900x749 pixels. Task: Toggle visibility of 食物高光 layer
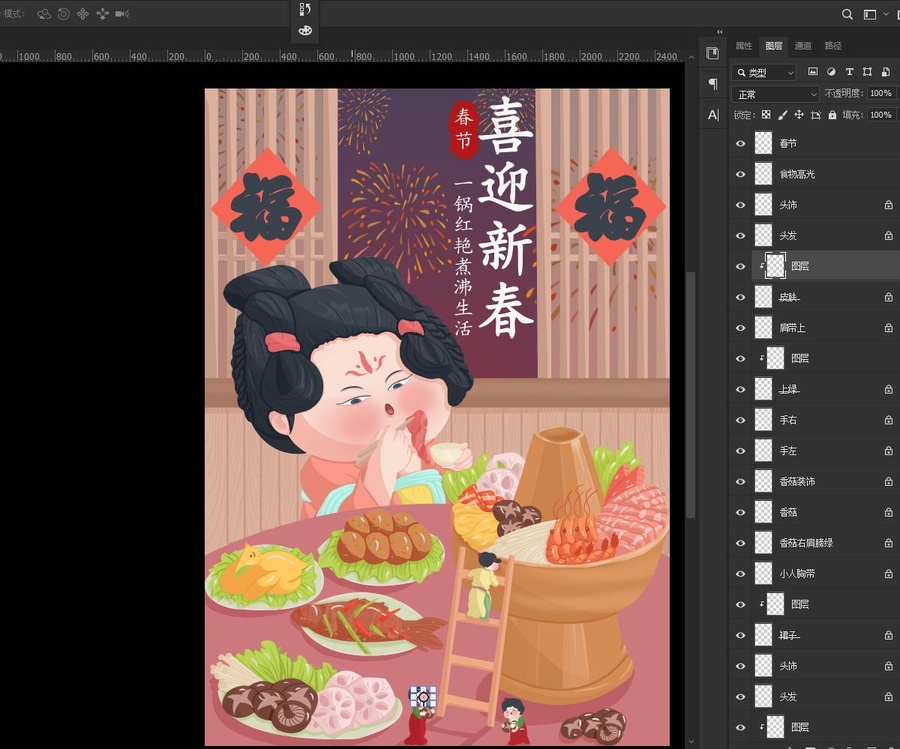(740, 174)
